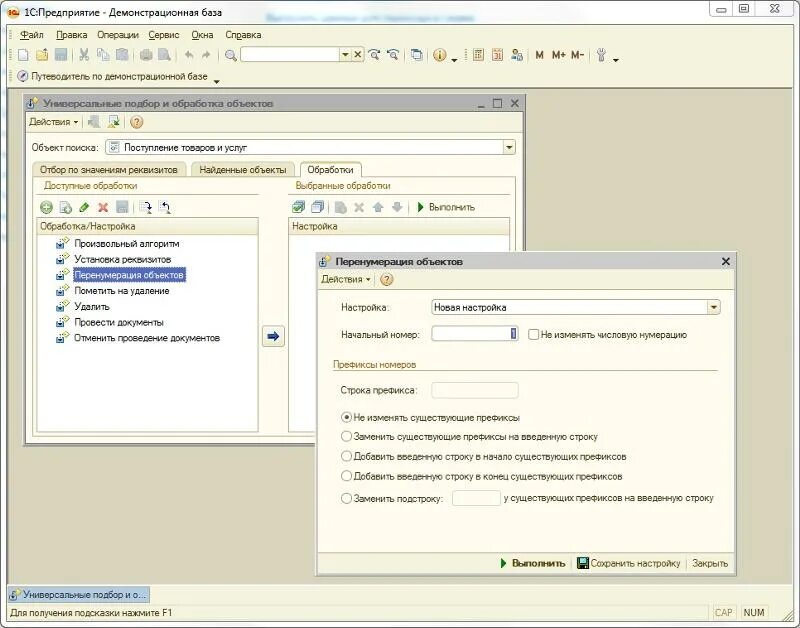Select 'Добавить введенную строку в начало' radio
This screenshot has width=800, height=628.
pyautogui.click(x=346, y=456)
